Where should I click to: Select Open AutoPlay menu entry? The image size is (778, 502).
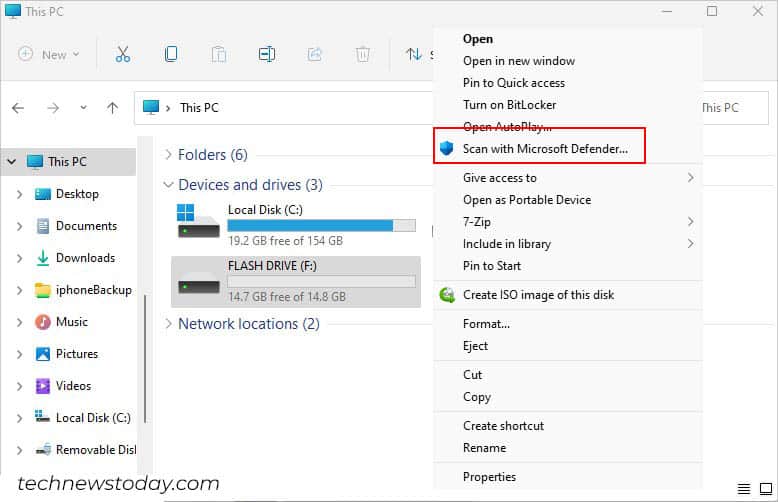[x=568, y=125]
